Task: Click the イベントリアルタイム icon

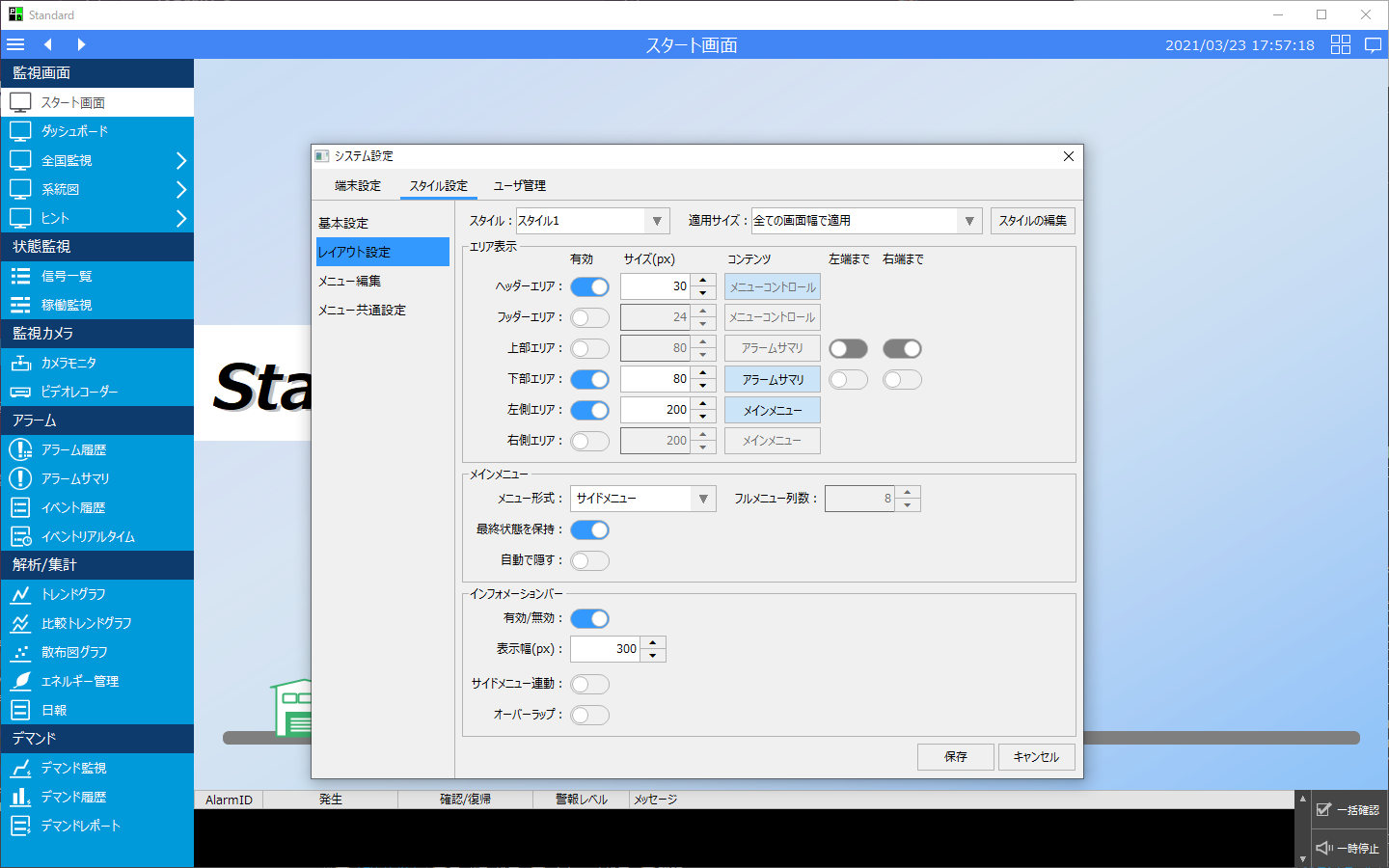Action: (x=20, y=536)
